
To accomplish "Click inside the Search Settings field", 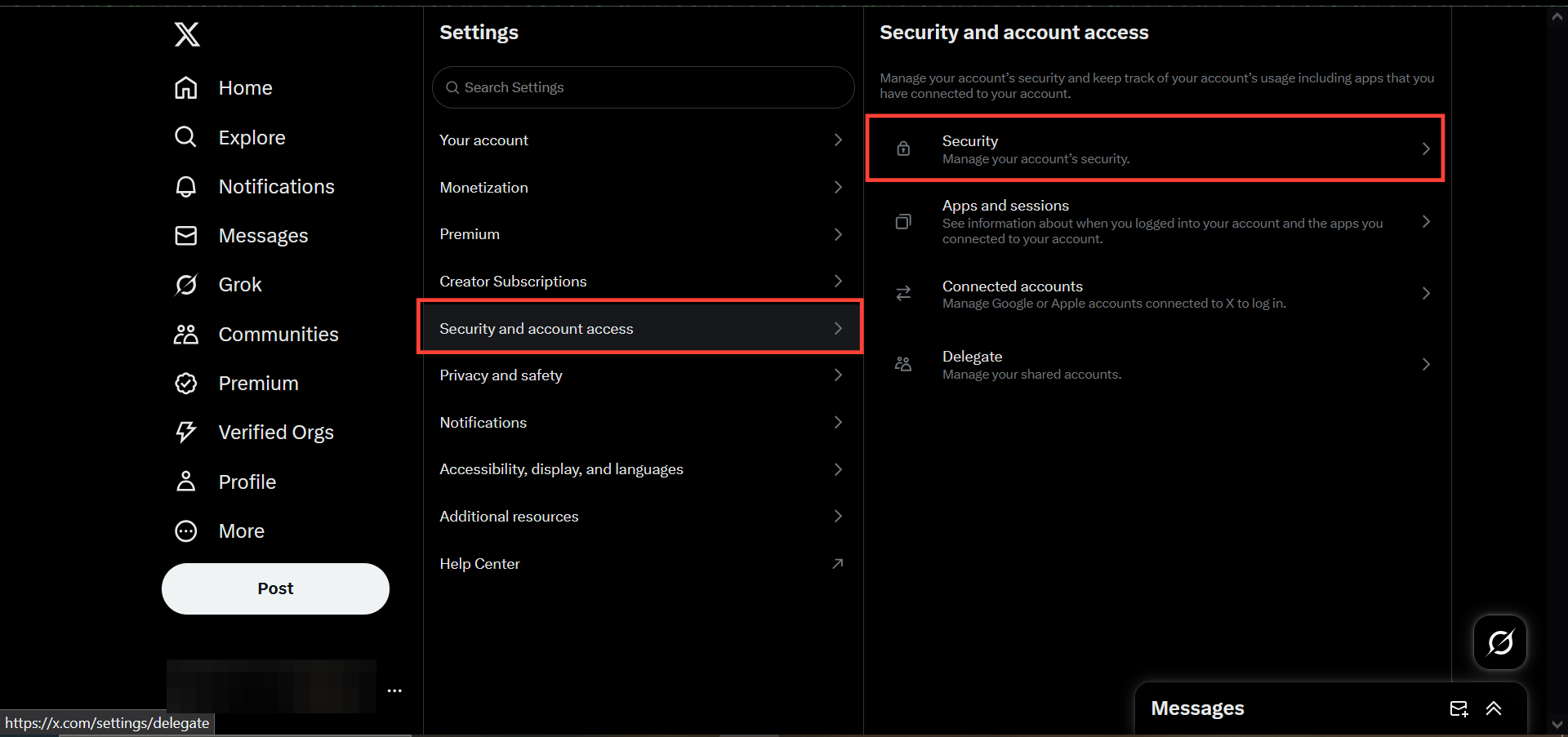I will click(643, 87).
